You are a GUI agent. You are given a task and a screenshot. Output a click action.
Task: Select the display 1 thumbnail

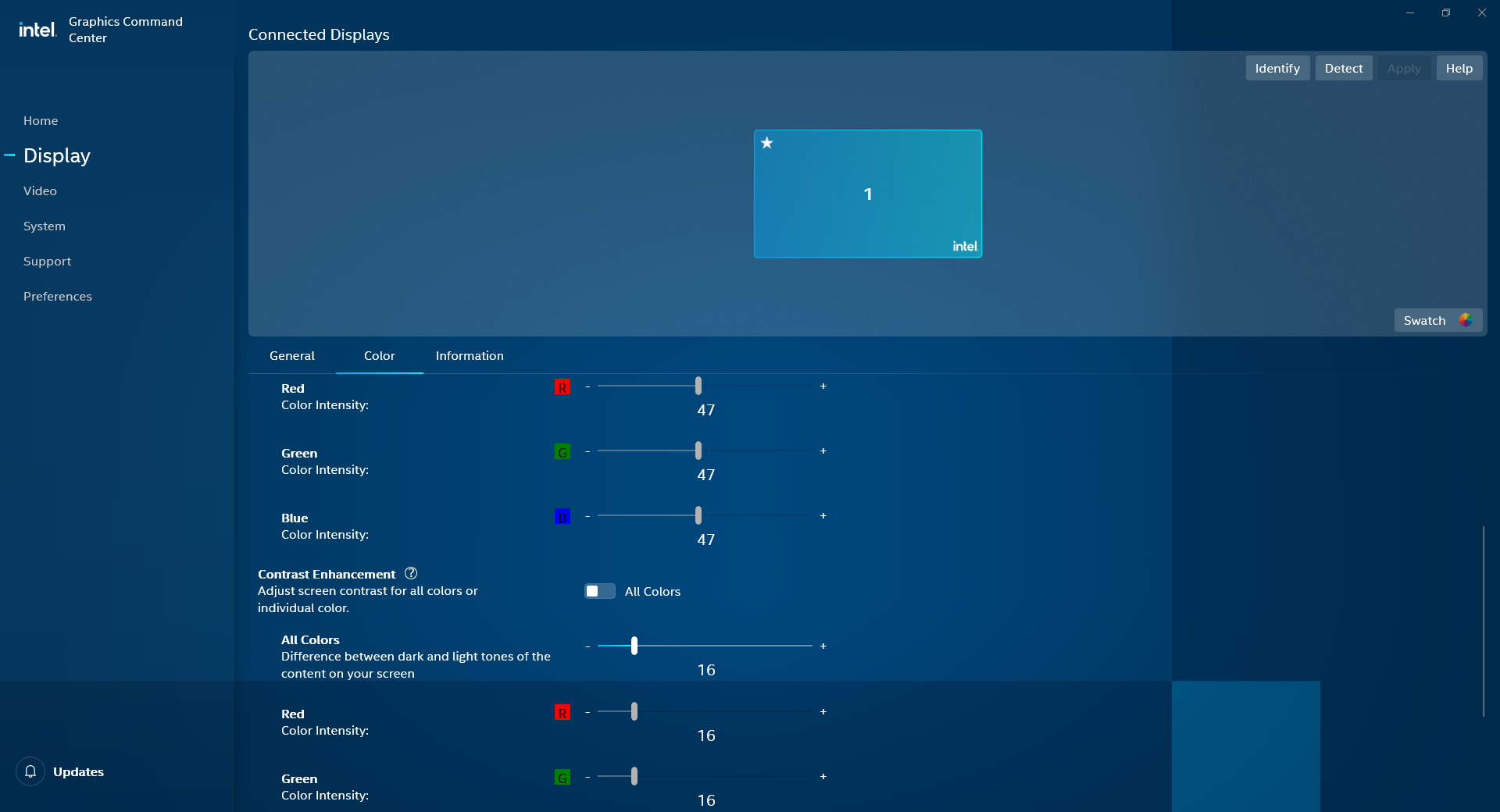868,194
